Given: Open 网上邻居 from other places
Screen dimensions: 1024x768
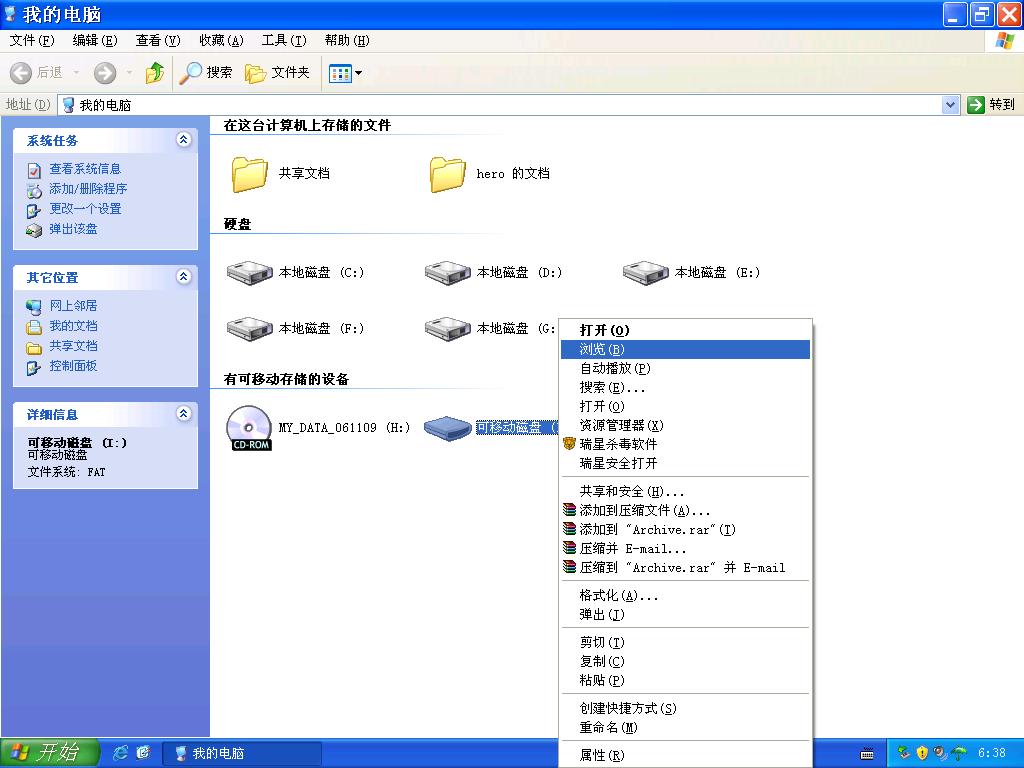Looking at the screenshot, I should [x=73, y=306].
